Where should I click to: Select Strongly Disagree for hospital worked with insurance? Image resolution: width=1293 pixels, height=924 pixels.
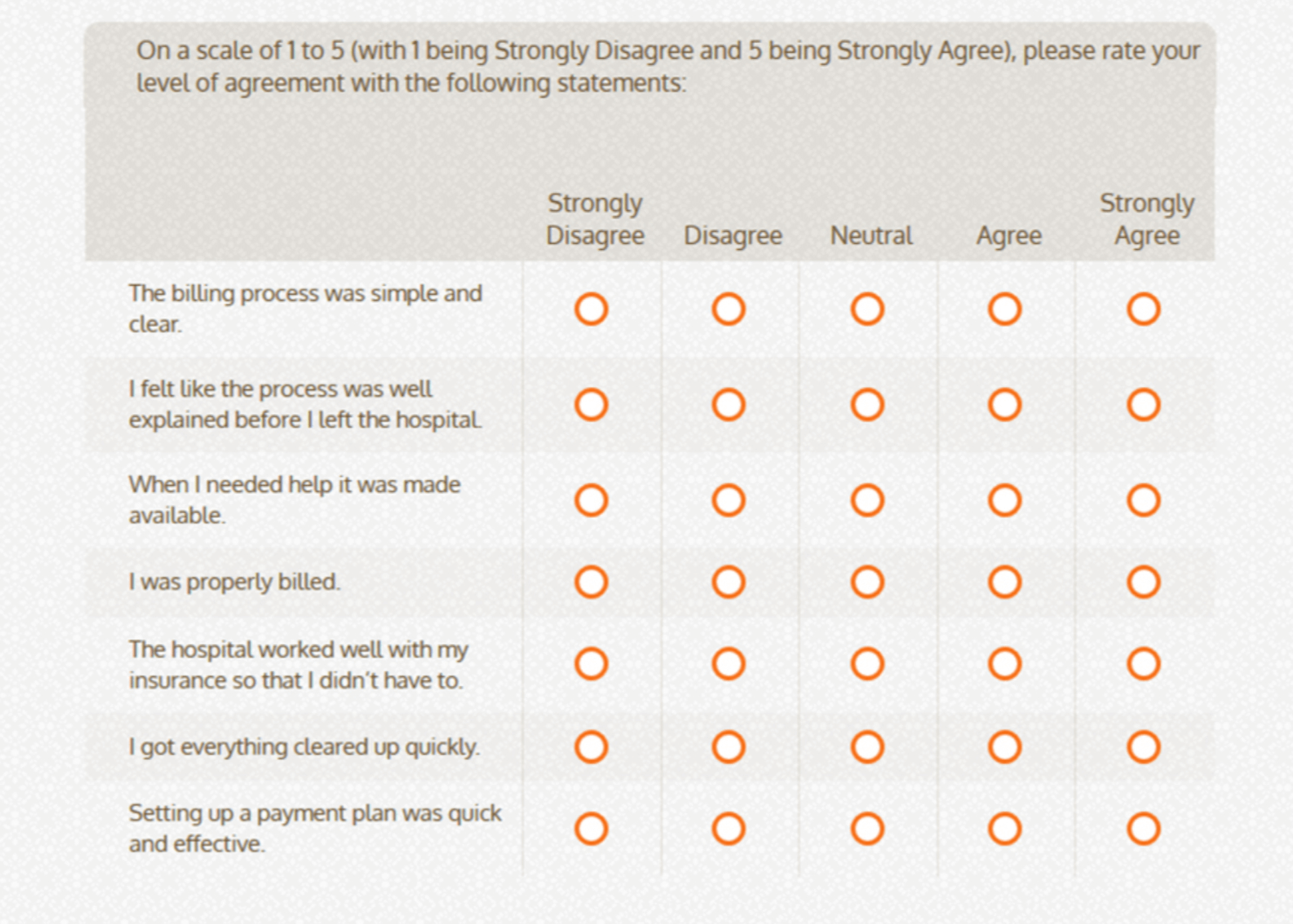click(591, 664)
